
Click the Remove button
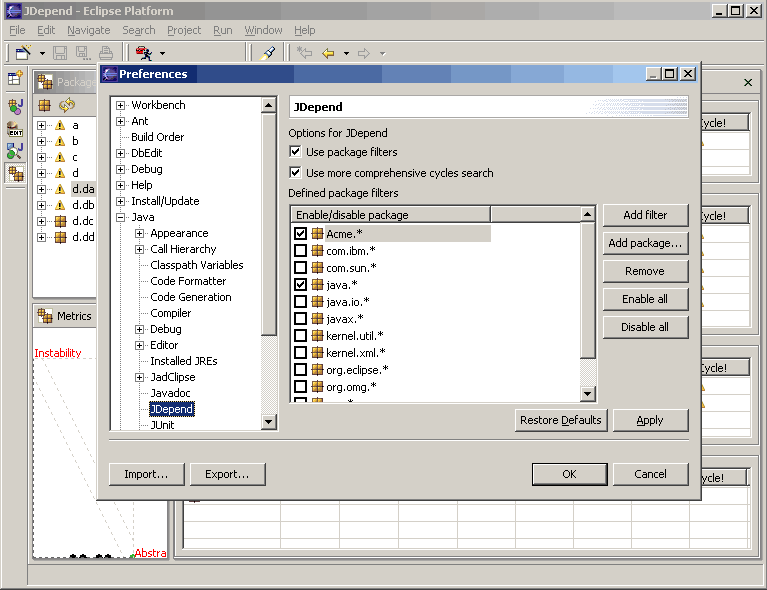(645, 271)
